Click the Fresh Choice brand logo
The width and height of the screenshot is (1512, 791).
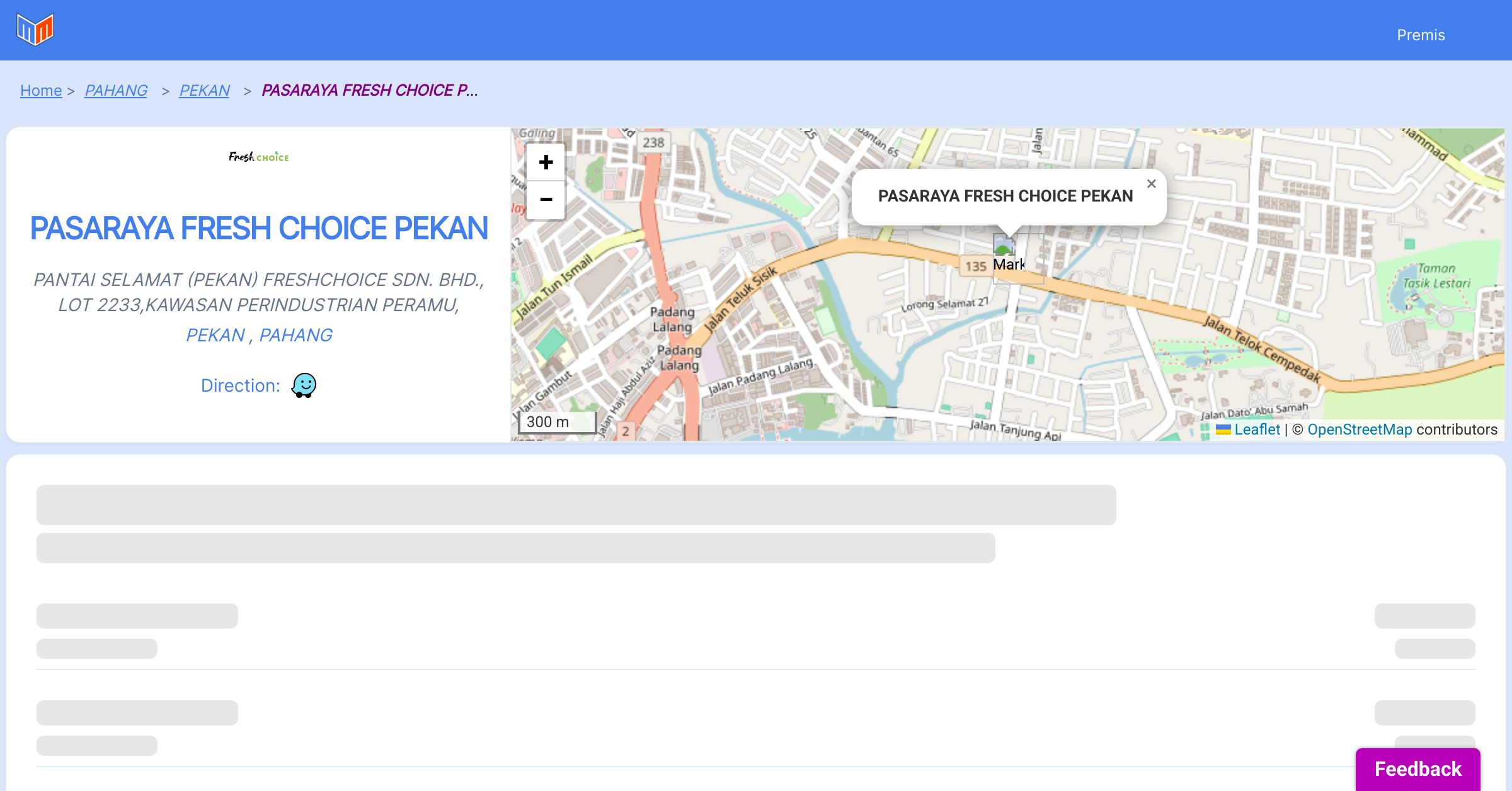[259, 157]
